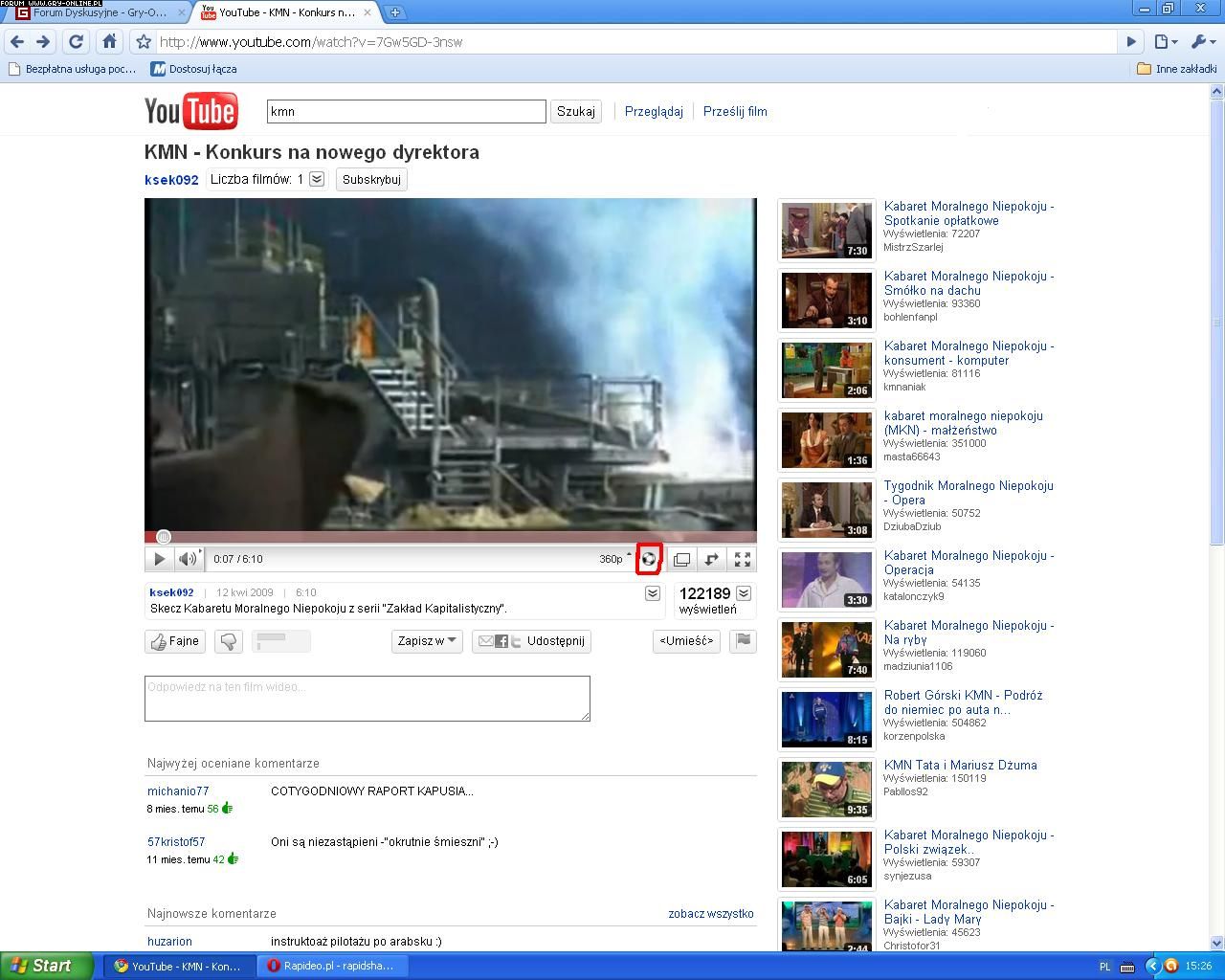
Task: Expand the video description chevron
Action: (653, 593)
